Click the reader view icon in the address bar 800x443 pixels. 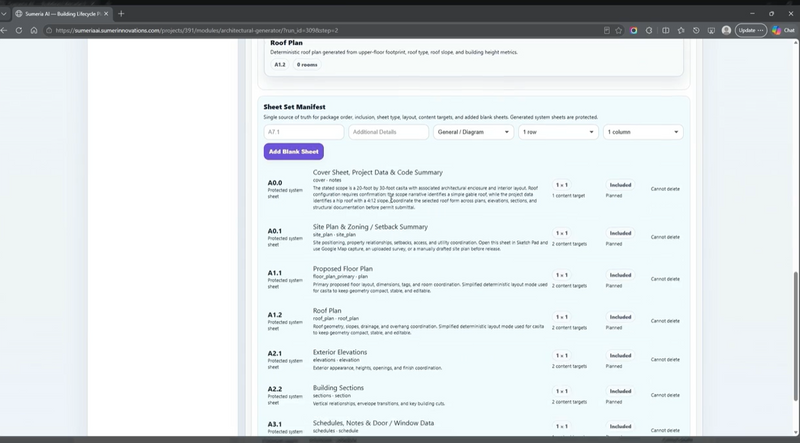tap(607, 30)
